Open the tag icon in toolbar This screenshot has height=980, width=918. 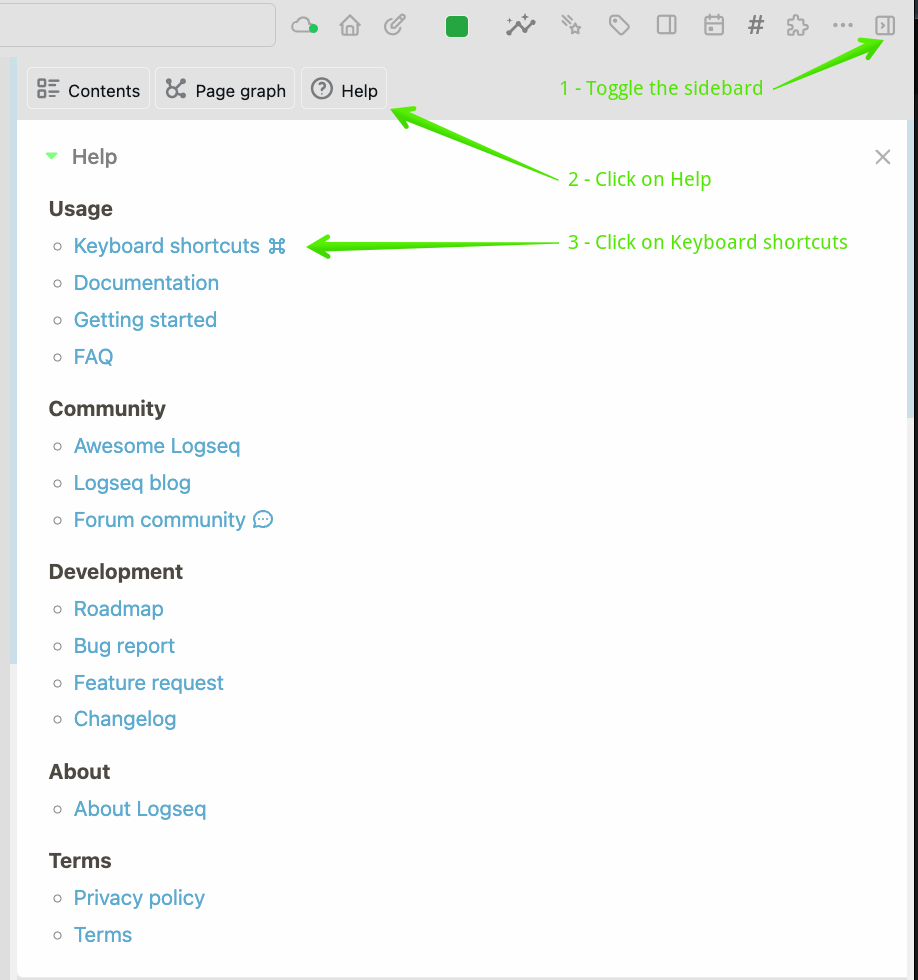[619, 26]
